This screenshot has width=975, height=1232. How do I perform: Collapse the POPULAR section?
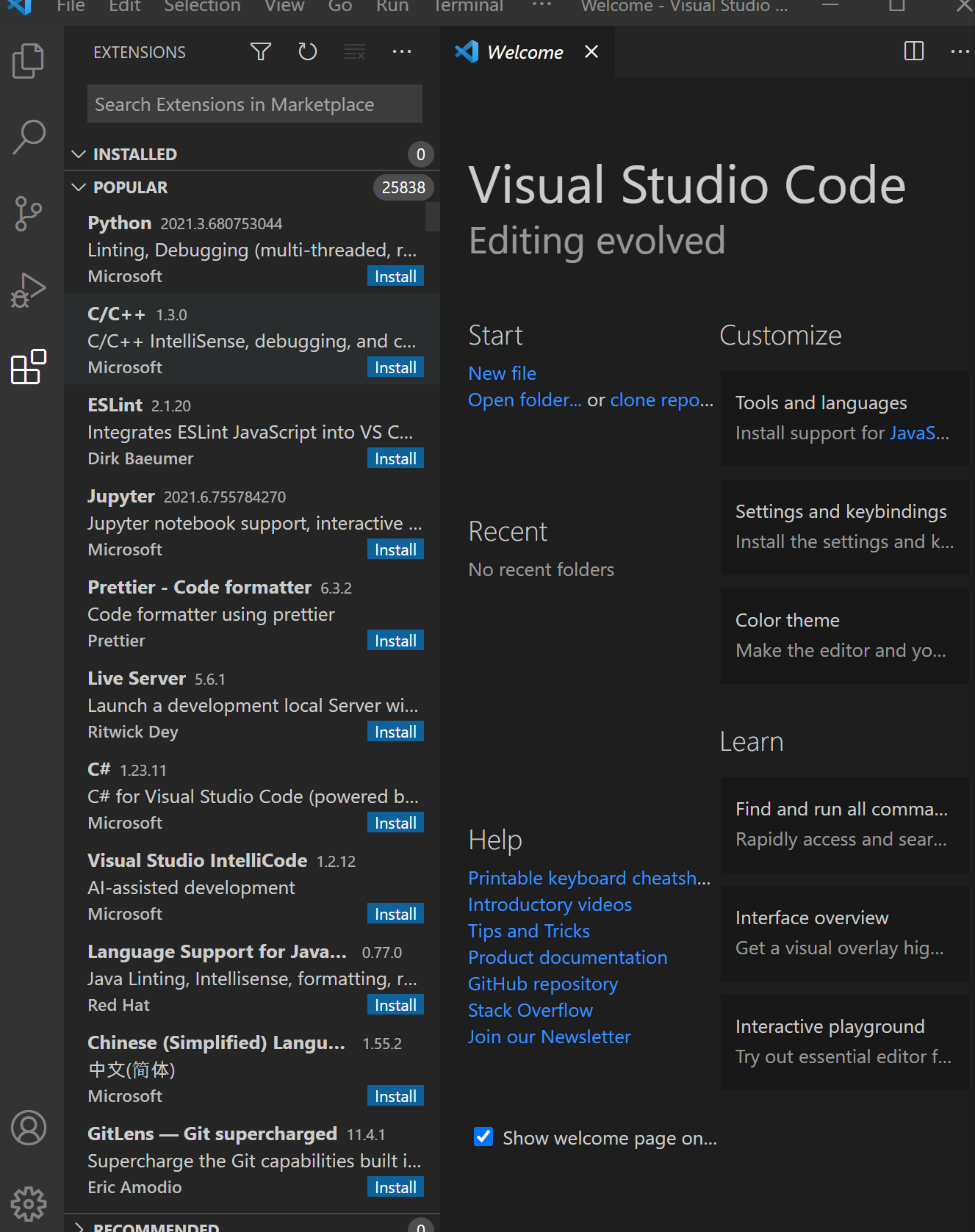[252, 187]
